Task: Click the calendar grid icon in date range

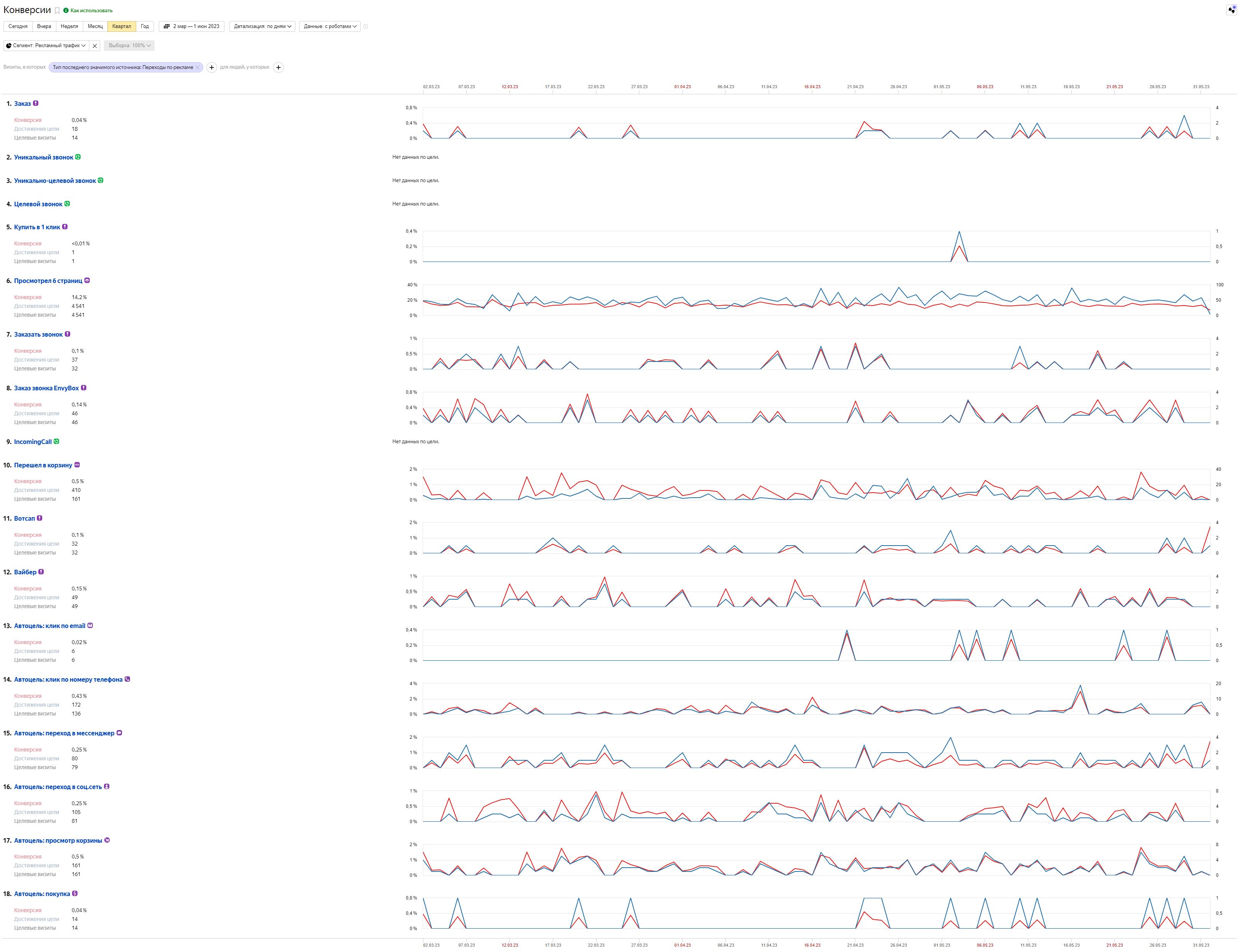Action: coord(166,26)
